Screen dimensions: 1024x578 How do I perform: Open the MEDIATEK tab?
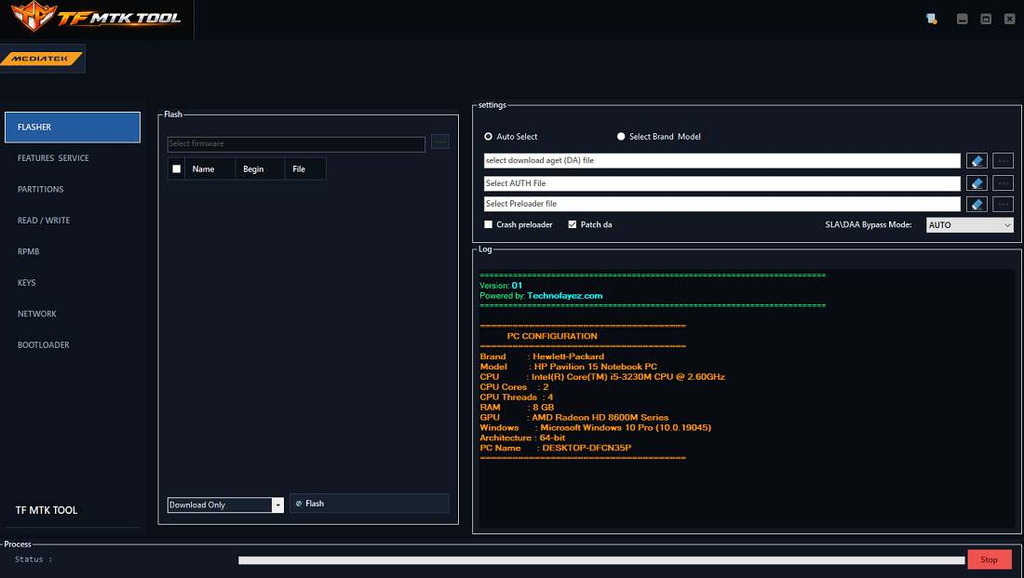42,59
